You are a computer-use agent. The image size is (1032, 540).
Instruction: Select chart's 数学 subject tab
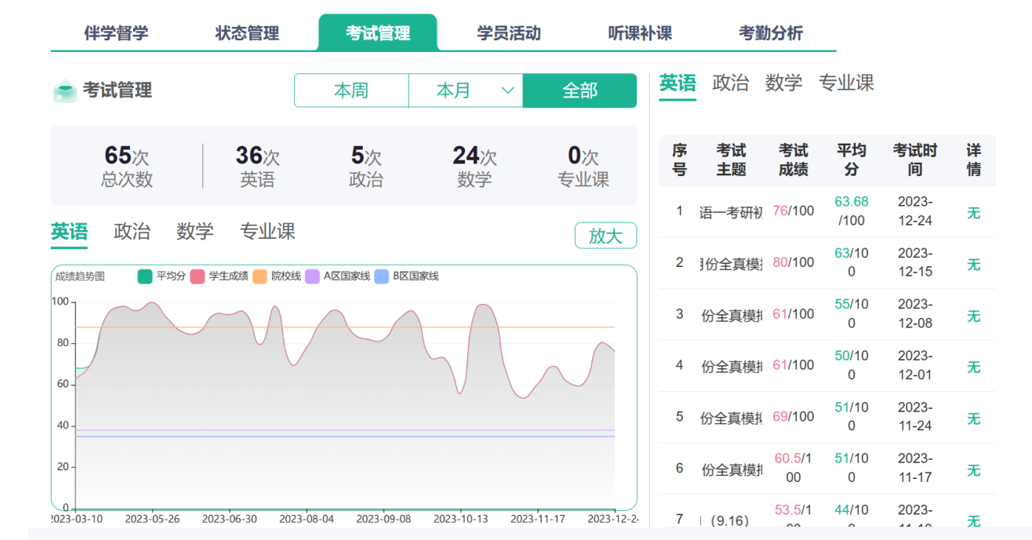pyautogui.click(x=195, y=232)
